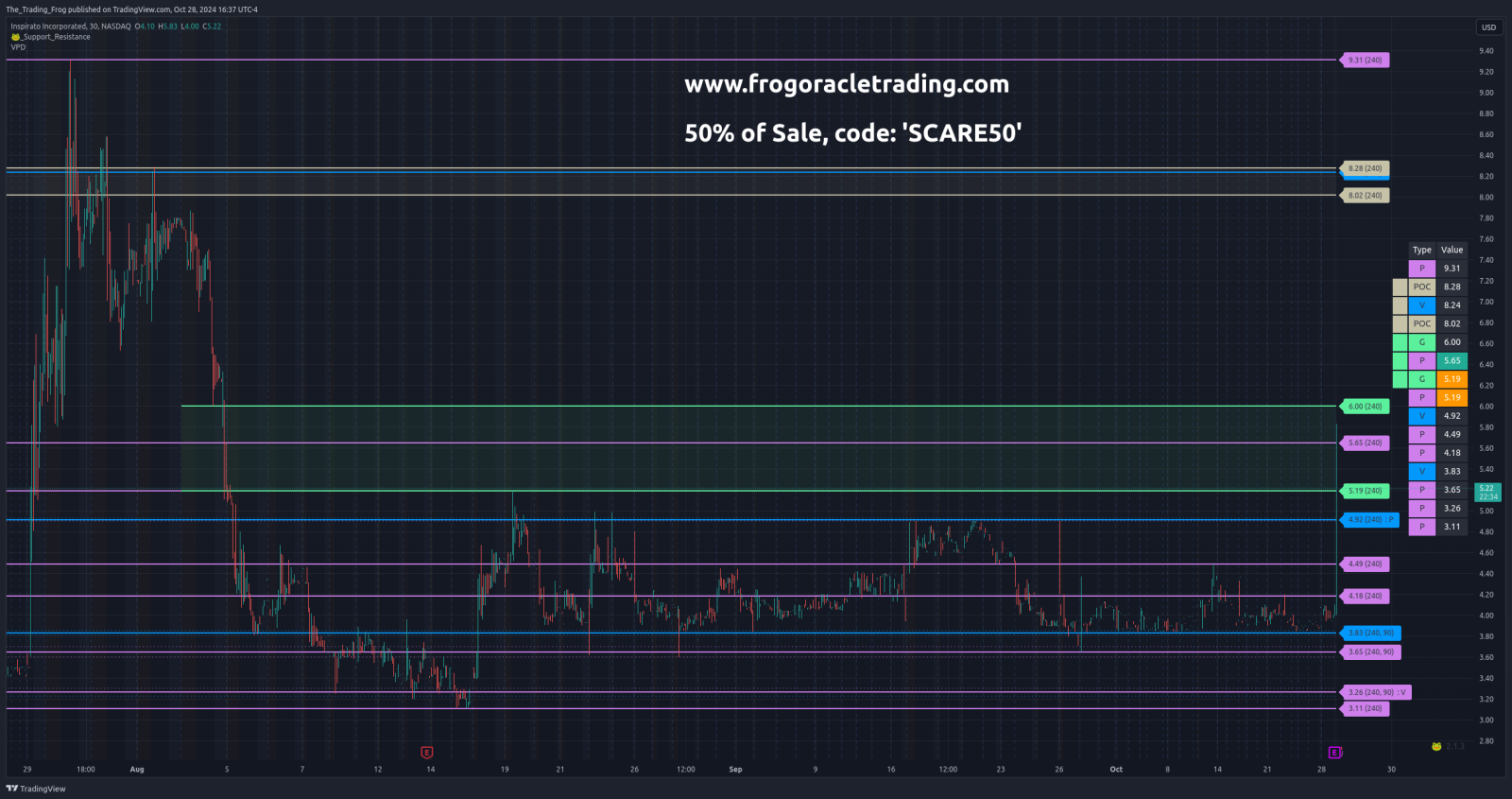
Task: Select the 3.11 (240) level label
Action: 1365,708
